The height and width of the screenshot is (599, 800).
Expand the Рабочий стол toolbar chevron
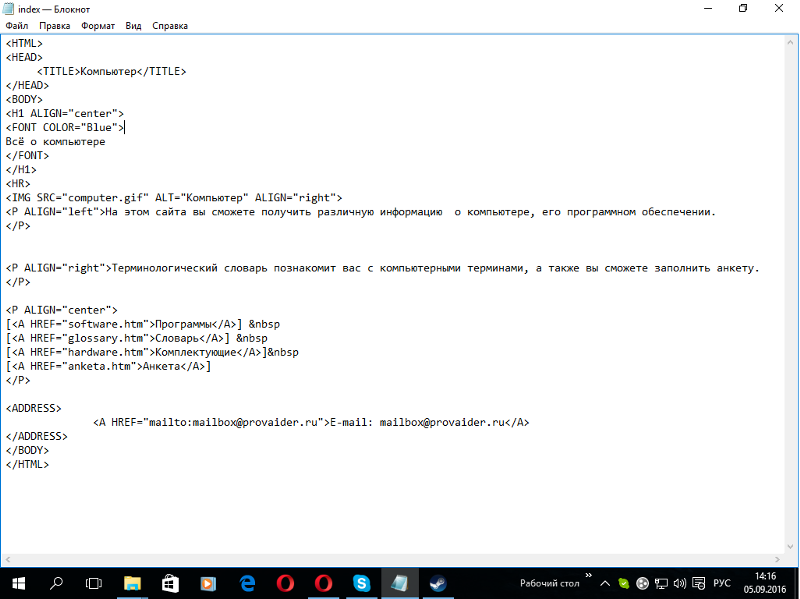590,578
